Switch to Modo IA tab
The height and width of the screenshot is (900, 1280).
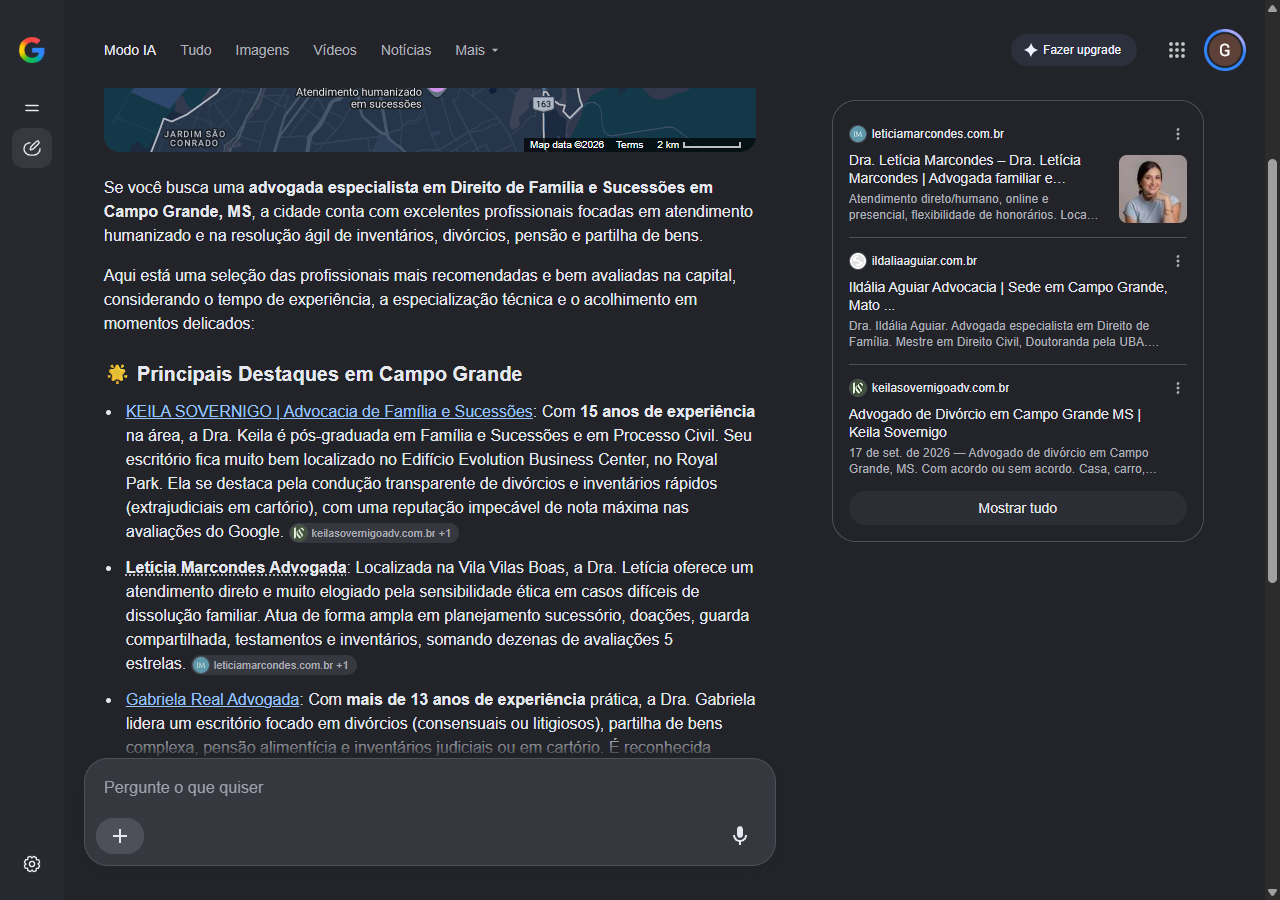click(130, 50)
